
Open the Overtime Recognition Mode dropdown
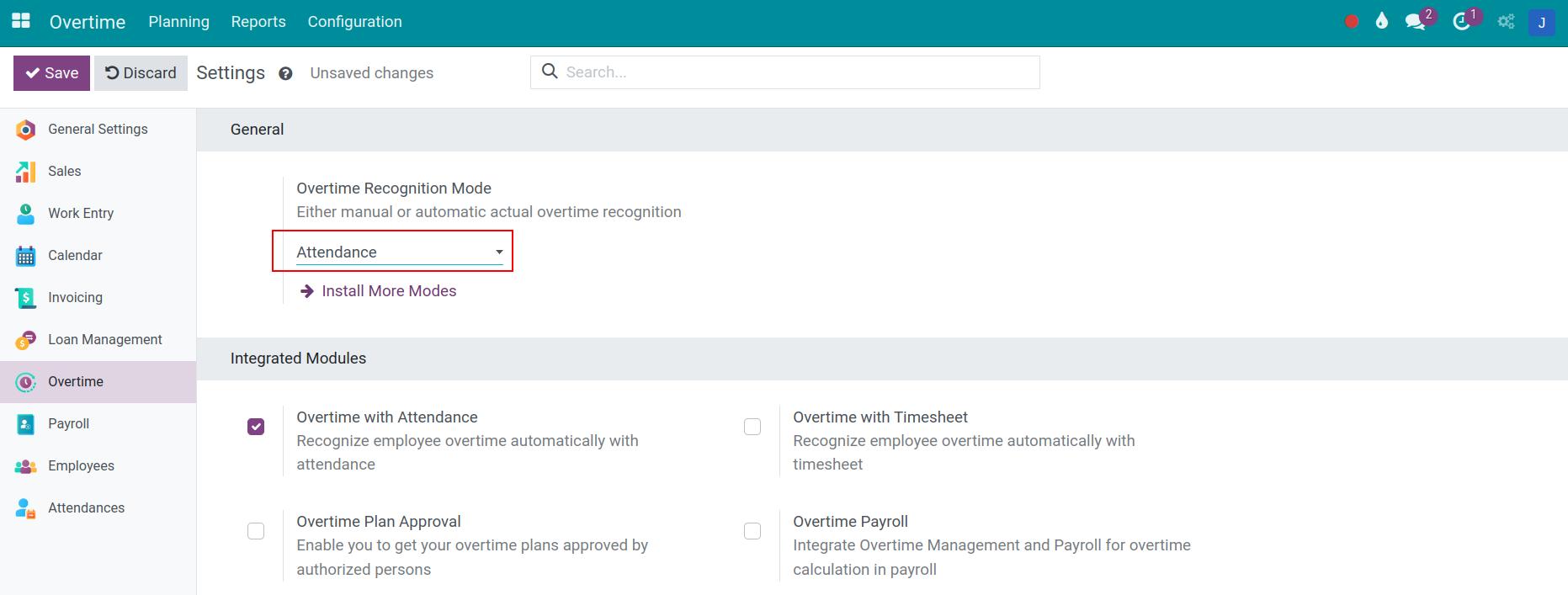[399, 252]
